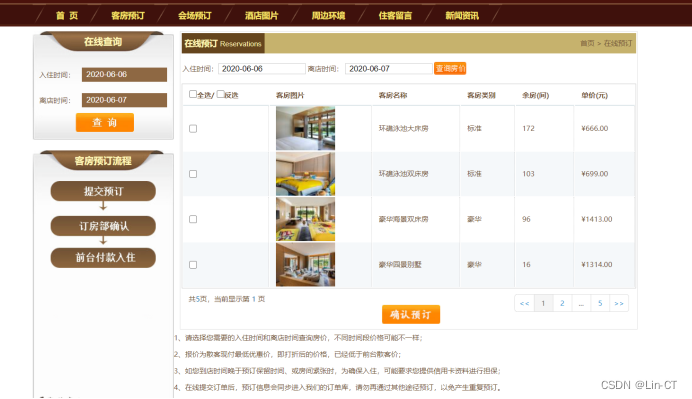Click the remaining rooms value 172
The width and height of the screenshot is (692, 399).
(528, 128)
